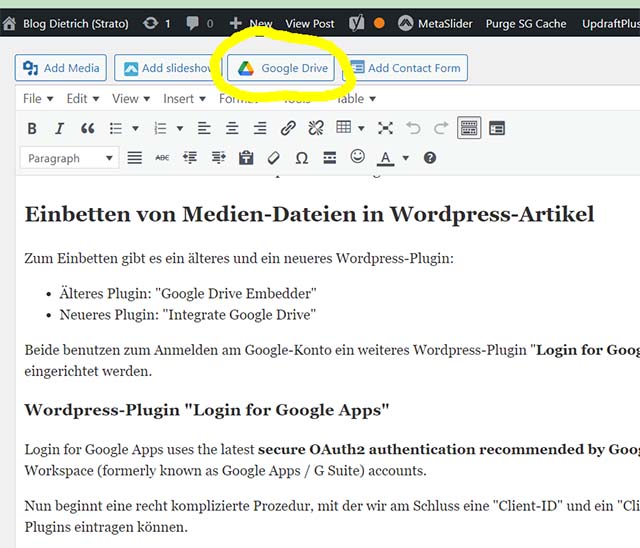Image resolution: width=640 pixels, height=548 pixels.
Task: Toggle justify text alignment
Action: [134, 158]
